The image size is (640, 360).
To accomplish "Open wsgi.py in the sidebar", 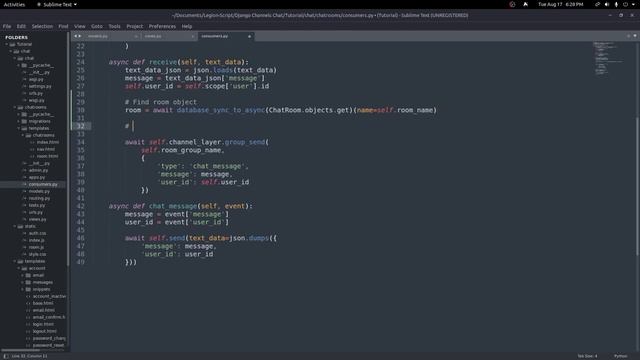I will coord(36,100).
